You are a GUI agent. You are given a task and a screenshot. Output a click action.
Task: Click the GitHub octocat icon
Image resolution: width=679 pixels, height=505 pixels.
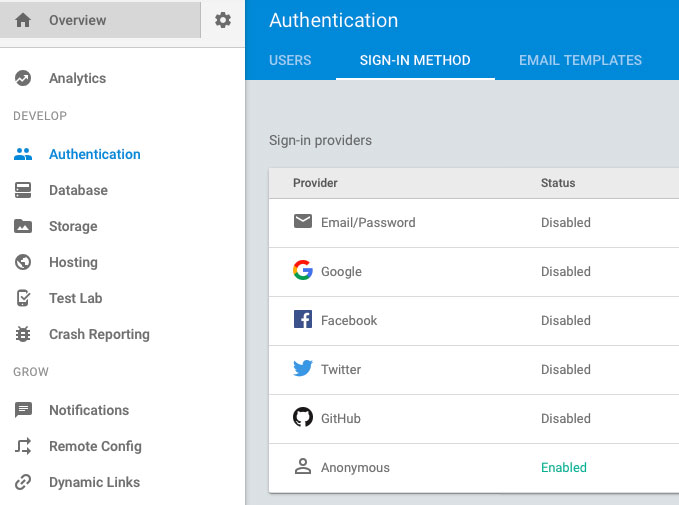303,417
